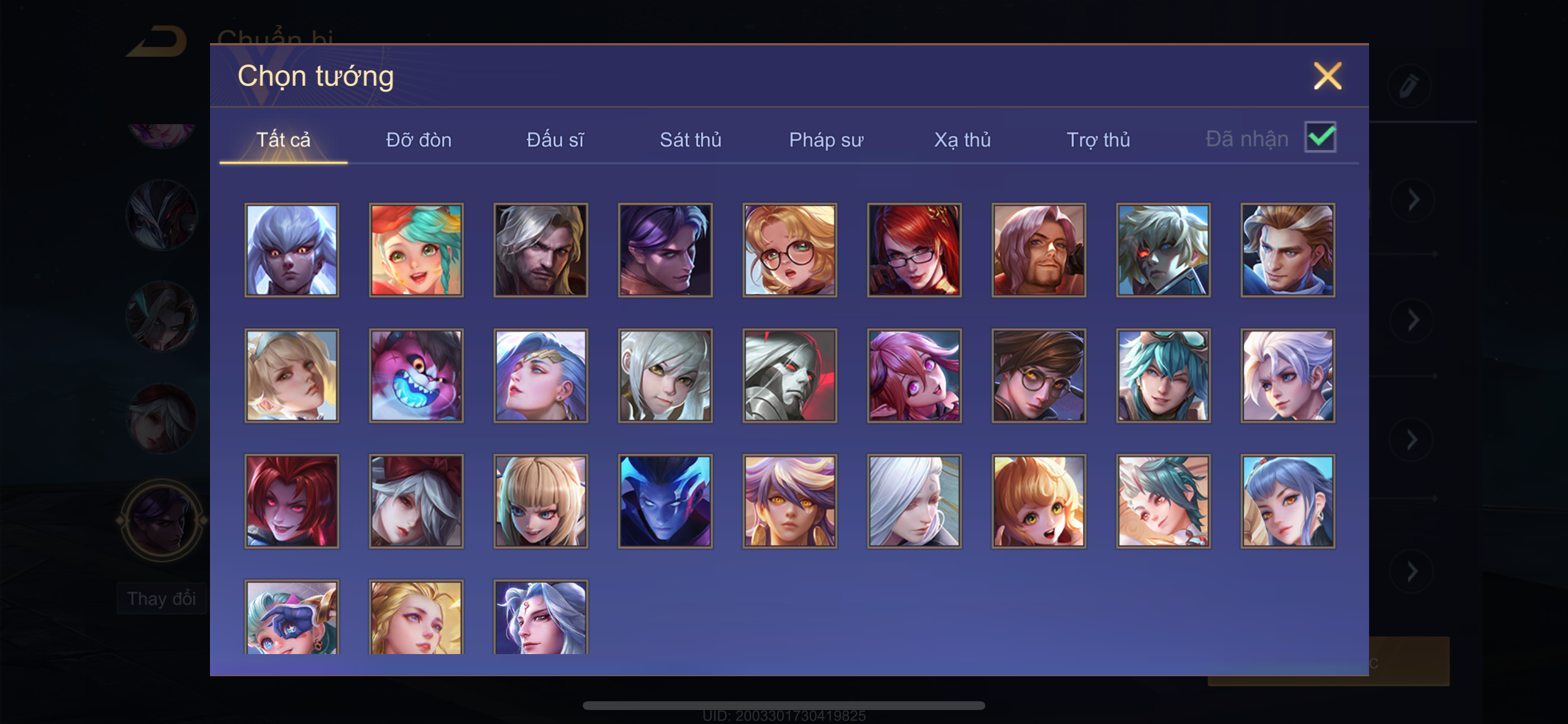This screenshot has width=1568, height=724.
Task: Pick the pink-haired girl with purple eyes
Action: pyautogui.click(x=914, y=375)
